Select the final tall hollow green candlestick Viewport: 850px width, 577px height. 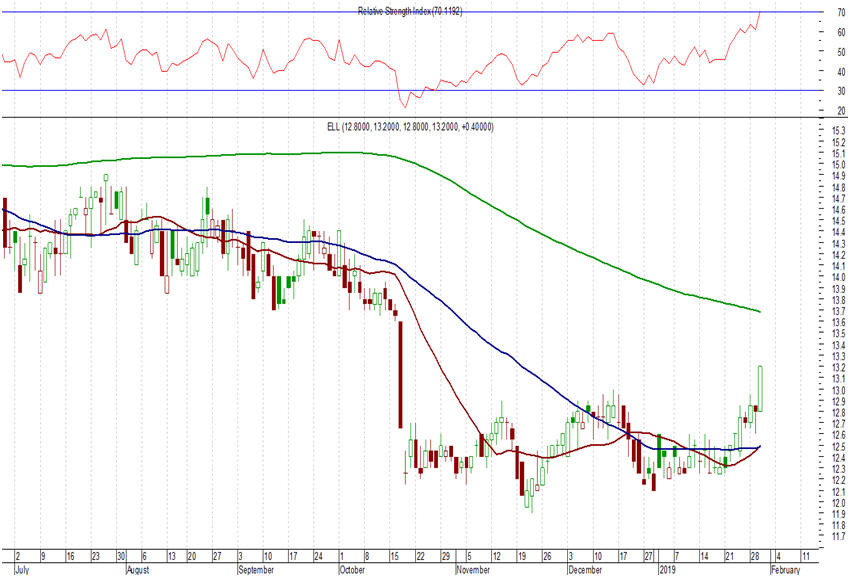tap(760, 388)
